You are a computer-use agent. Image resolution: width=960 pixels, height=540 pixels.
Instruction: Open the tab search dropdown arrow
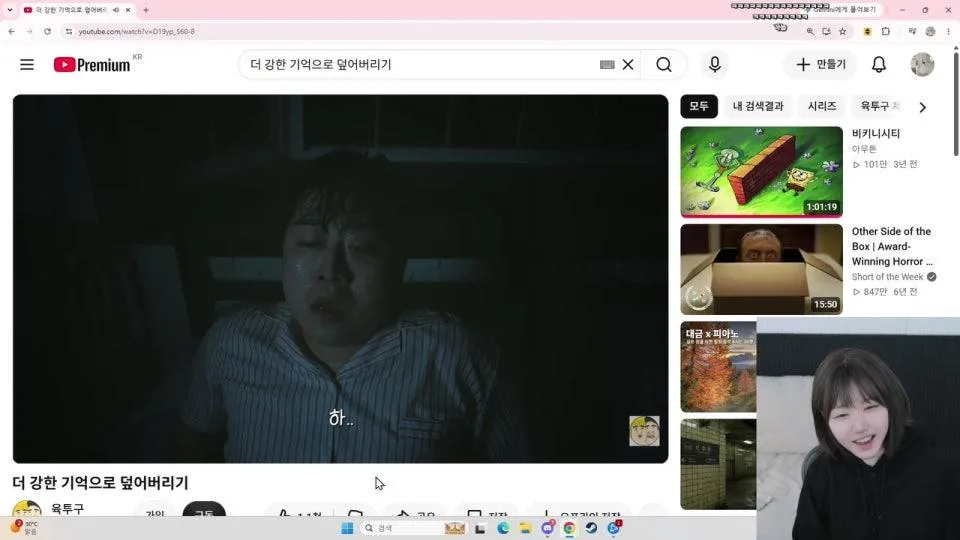click(x=10, y=10)
